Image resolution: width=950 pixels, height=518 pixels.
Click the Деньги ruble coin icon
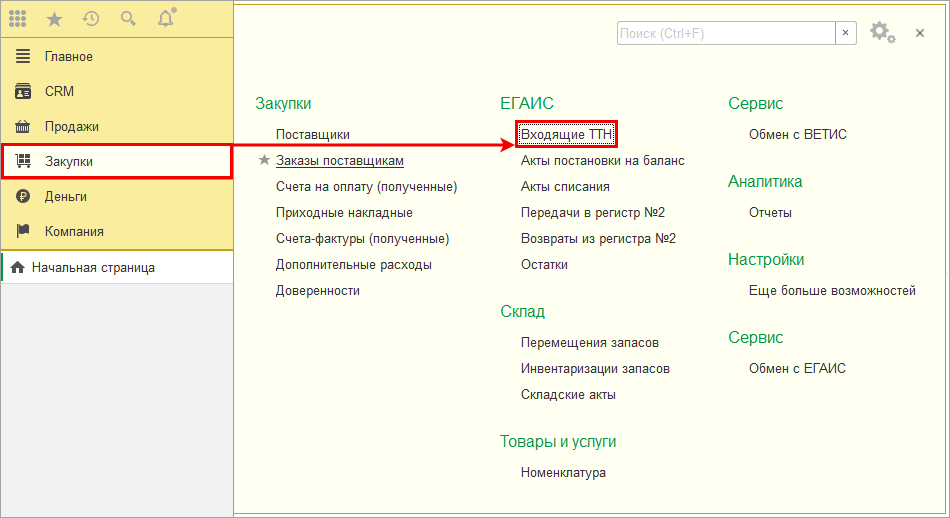pos(23,196)
